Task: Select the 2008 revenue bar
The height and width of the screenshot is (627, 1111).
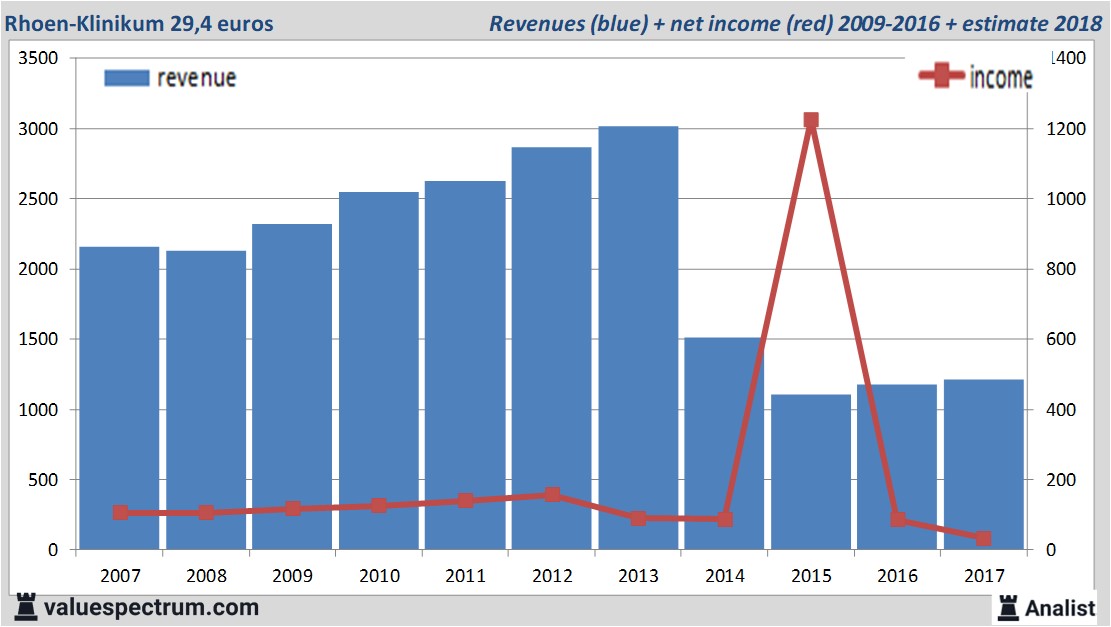Action: tap(206, 400)
